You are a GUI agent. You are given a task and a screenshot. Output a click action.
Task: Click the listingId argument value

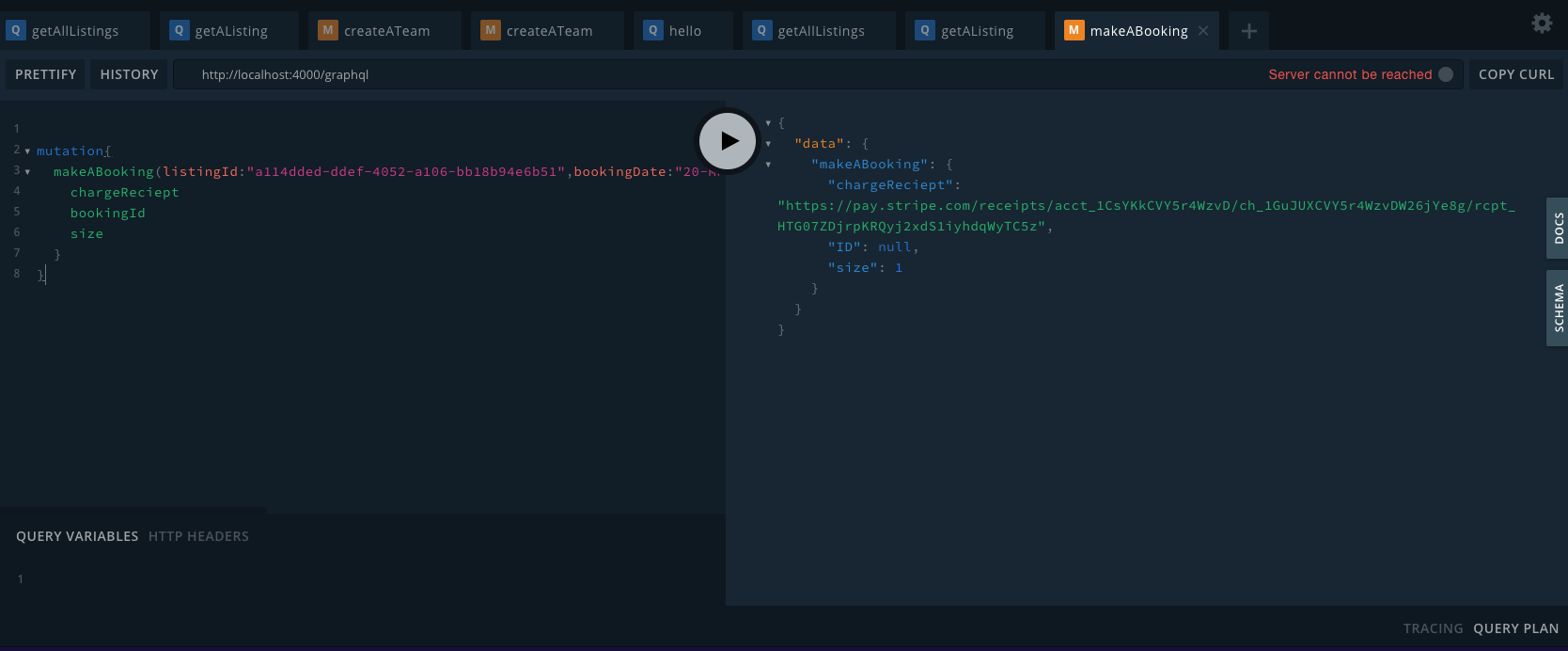pyautogui.click(x=405, y=171)
